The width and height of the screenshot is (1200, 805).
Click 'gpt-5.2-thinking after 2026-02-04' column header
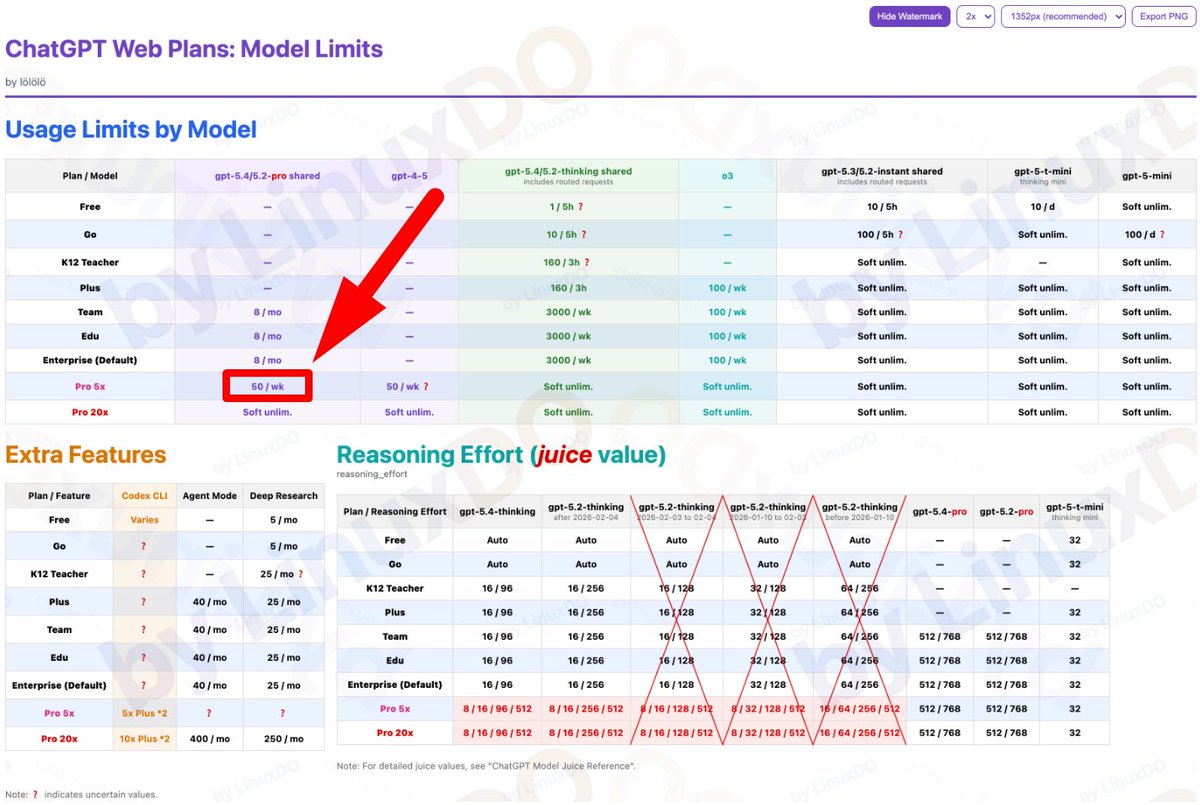coord(586,511)
